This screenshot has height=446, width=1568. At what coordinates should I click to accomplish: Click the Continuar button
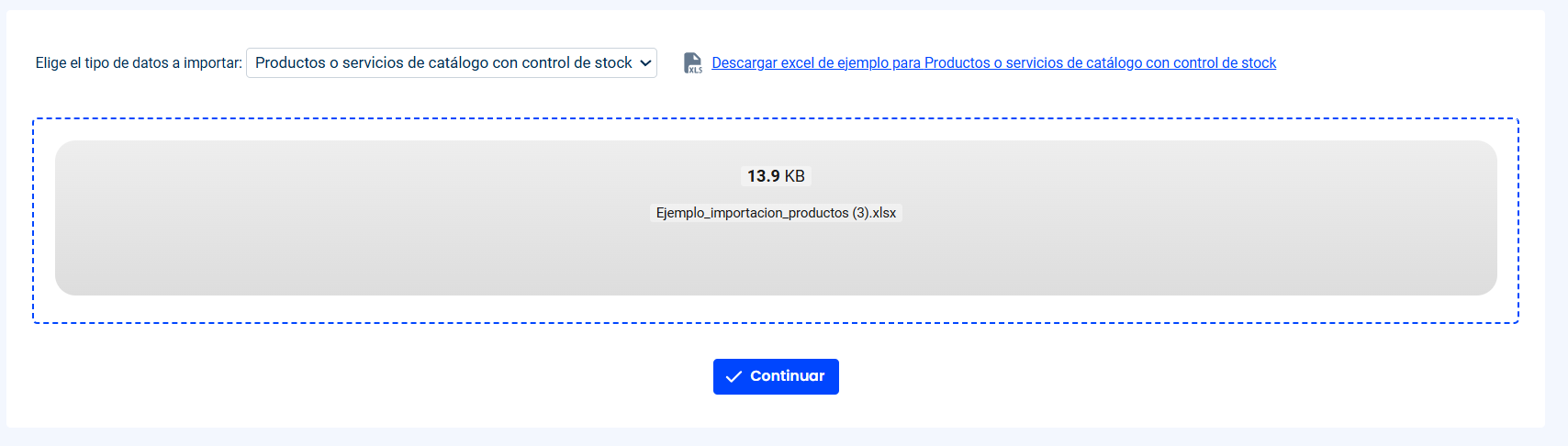[776, 376]
